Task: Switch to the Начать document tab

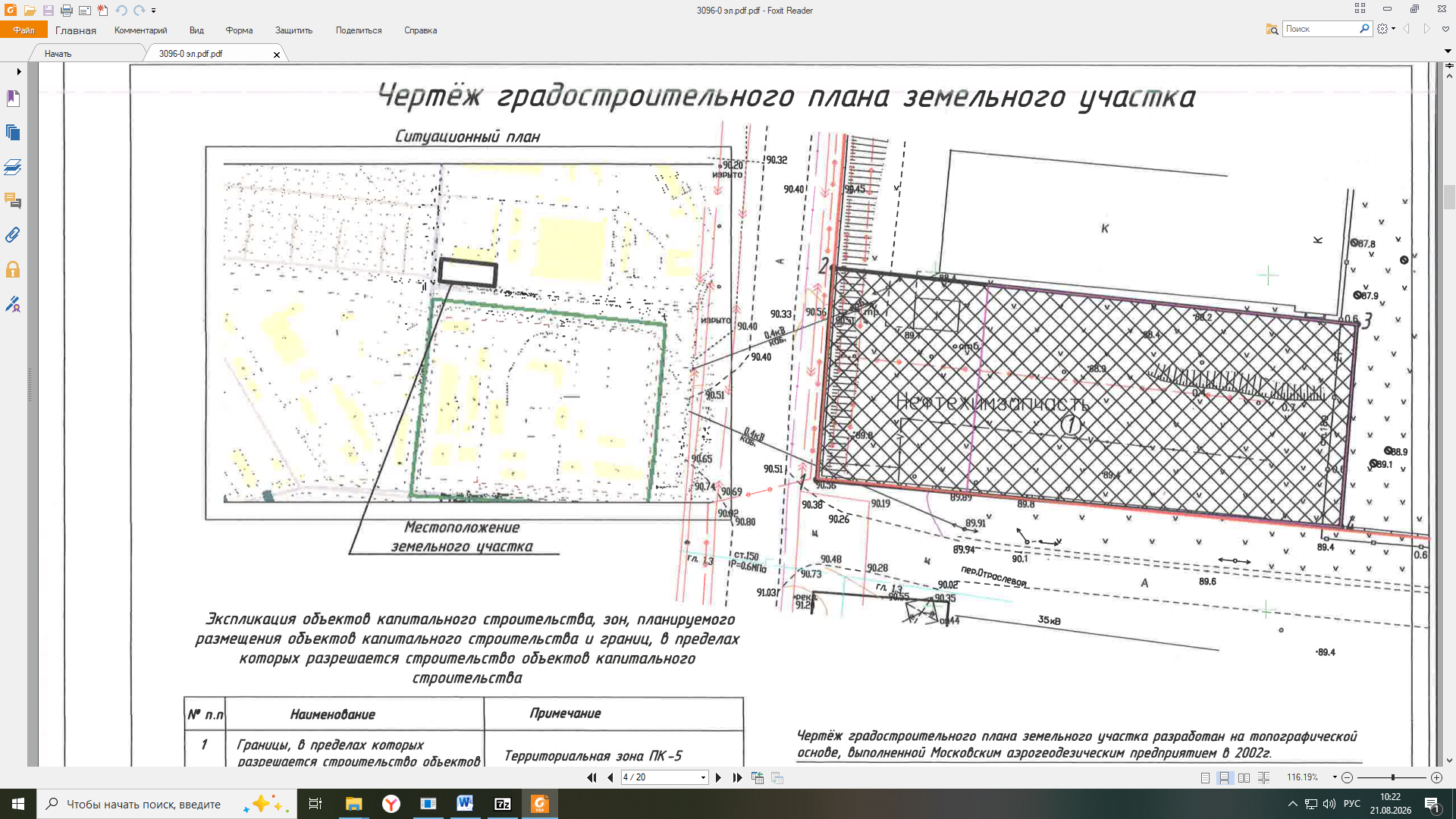Action: pos(58,54)
